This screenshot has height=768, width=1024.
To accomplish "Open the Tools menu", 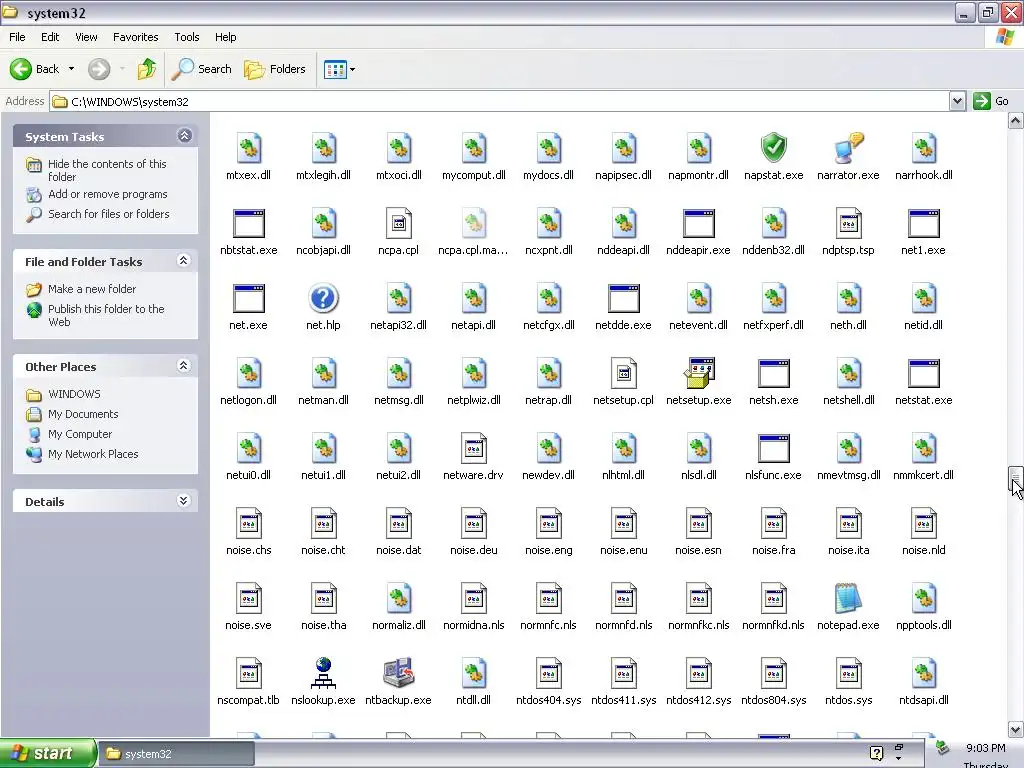I will pyautogui.click(x=187, y=37).
